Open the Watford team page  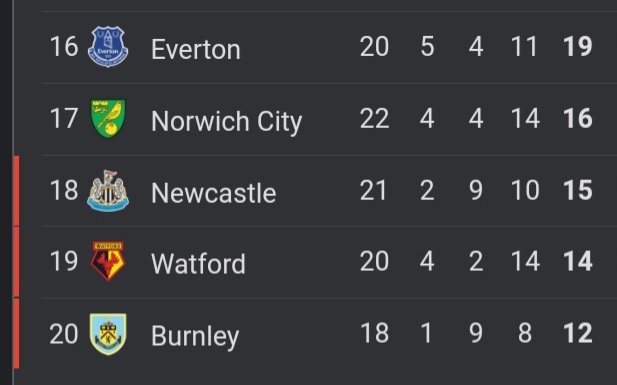[198, 264]
